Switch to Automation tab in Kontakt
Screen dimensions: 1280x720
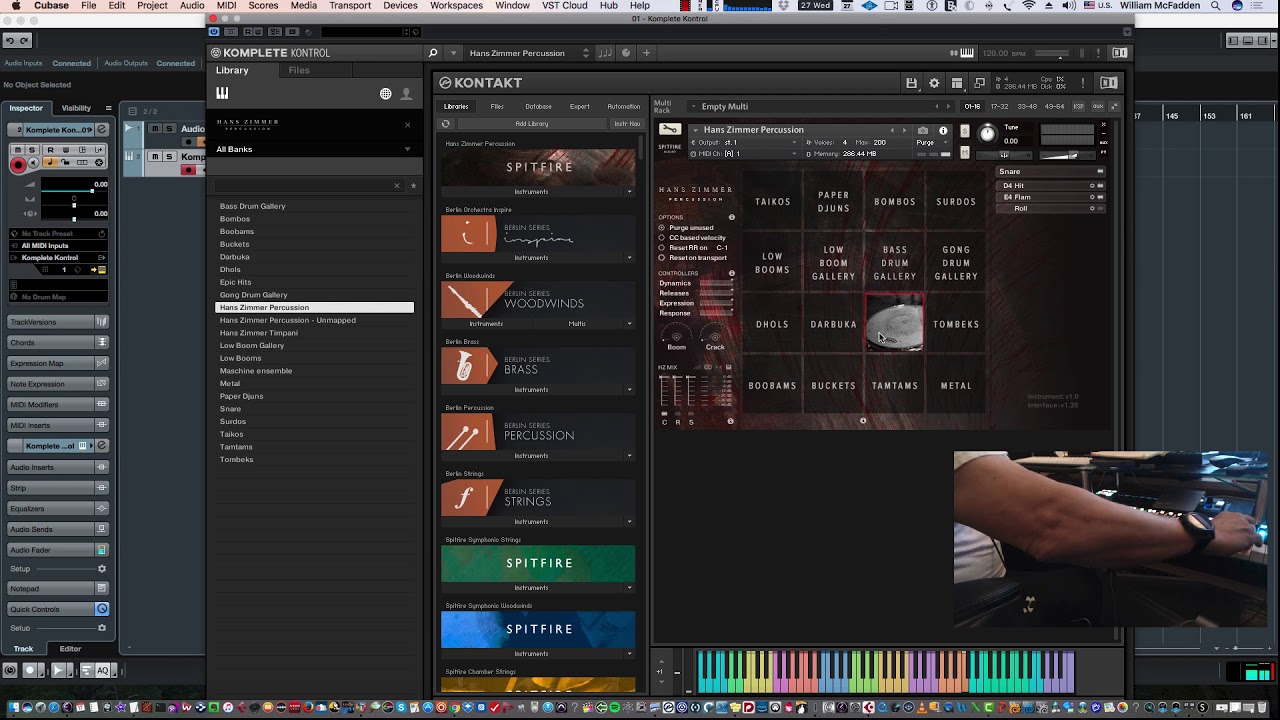tap(624, 107)
